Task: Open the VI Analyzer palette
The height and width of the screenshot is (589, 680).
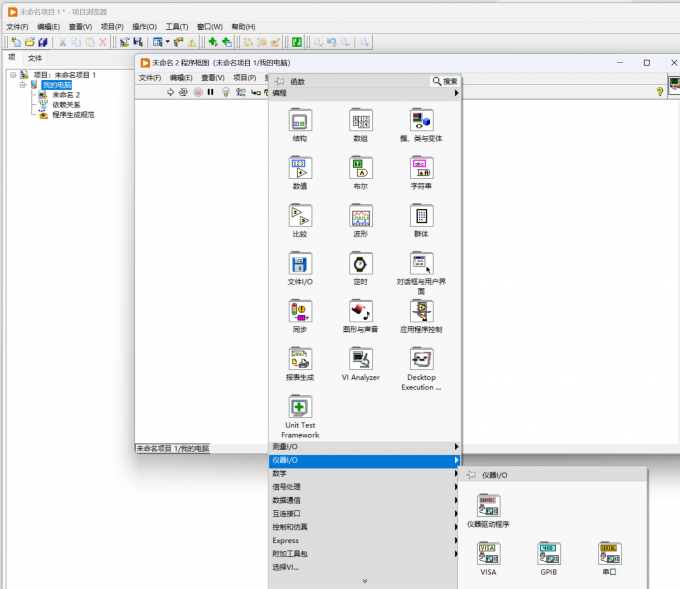Action: pos(361,359)
